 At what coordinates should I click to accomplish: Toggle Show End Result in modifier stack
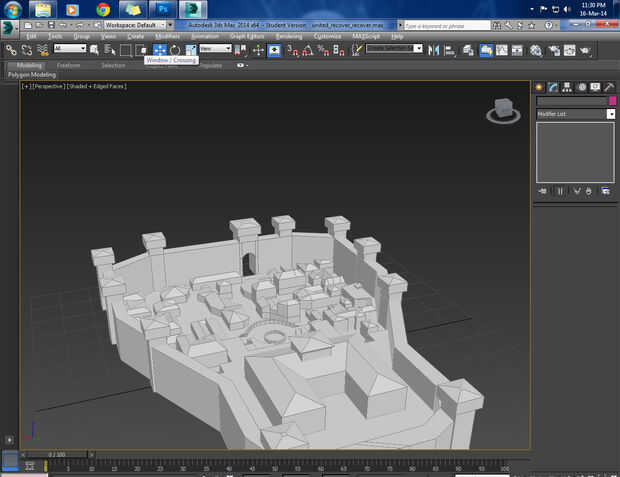pos(559,190)
